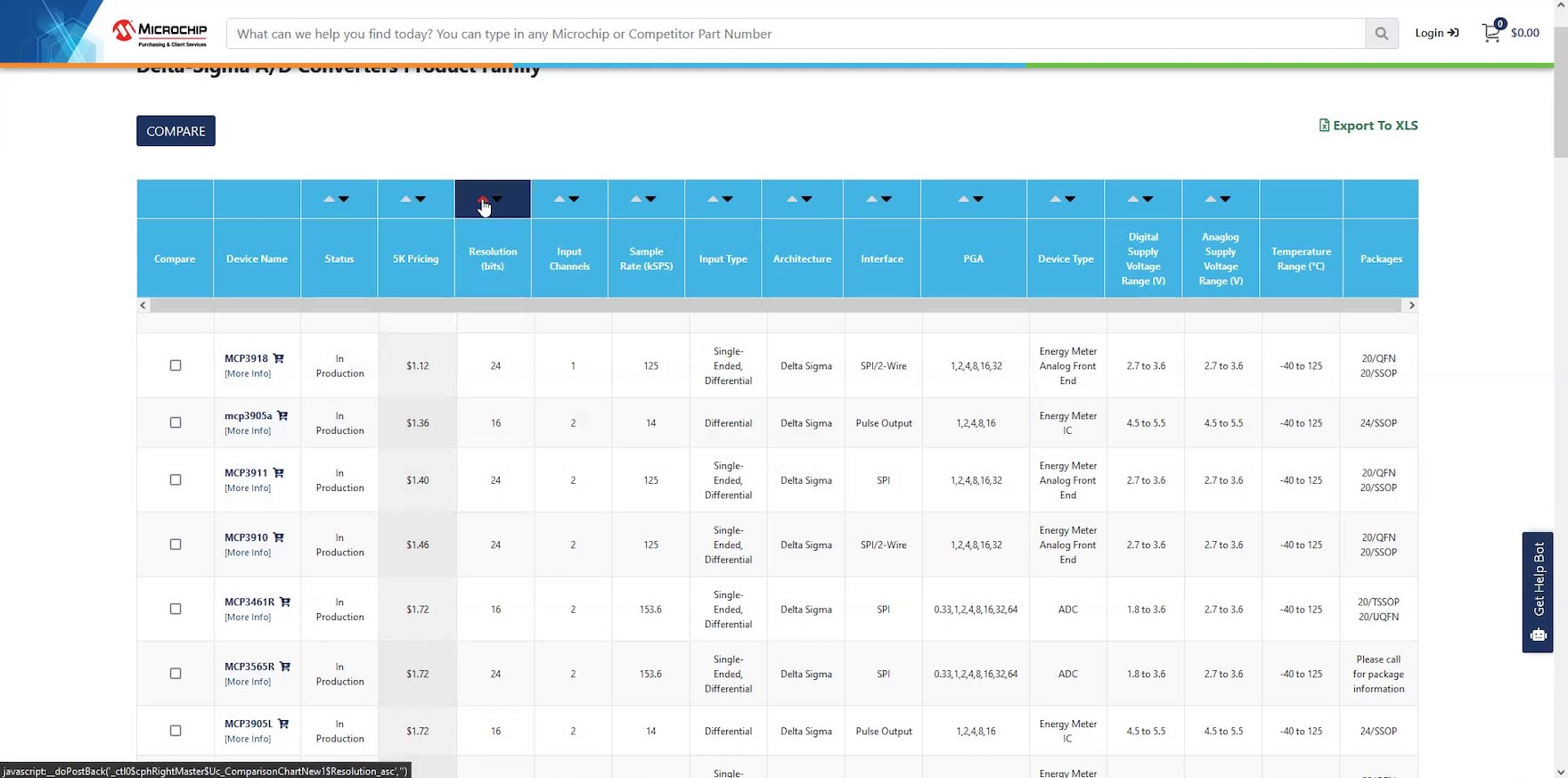Screen dimensions: 1568x778
Task: Focus the part number search field
Action: point(795,34)
